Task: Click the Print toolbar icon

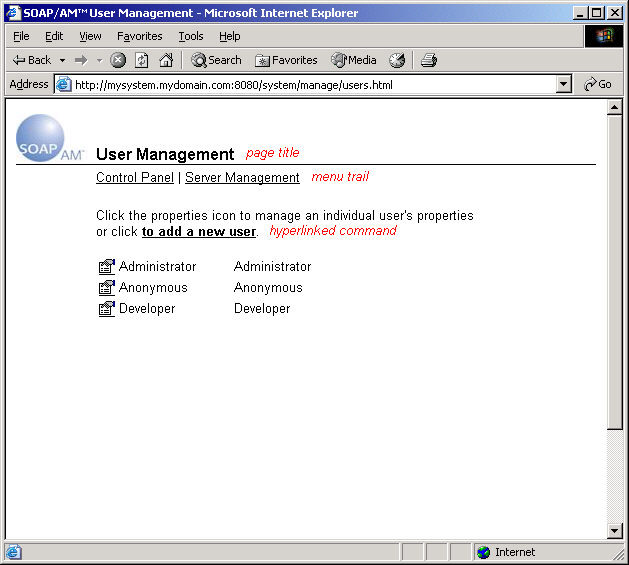Action: [x=429, y=60]
